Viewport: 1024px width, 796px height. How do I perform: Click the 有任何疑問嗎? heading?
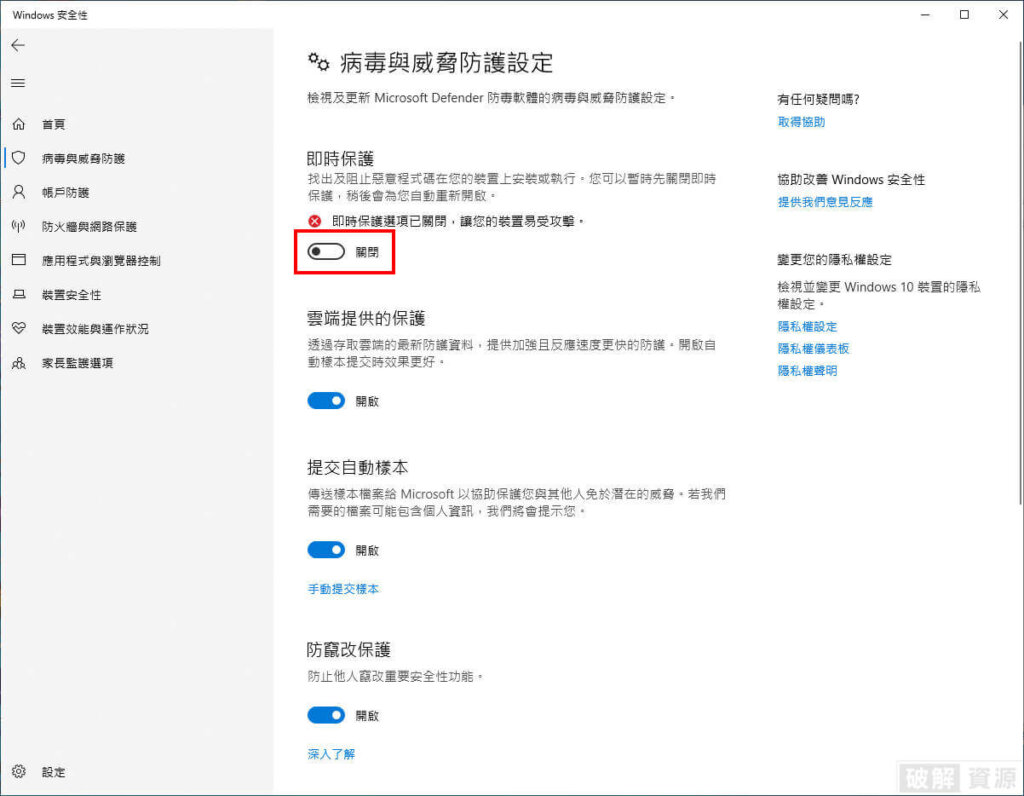point(818,99)
